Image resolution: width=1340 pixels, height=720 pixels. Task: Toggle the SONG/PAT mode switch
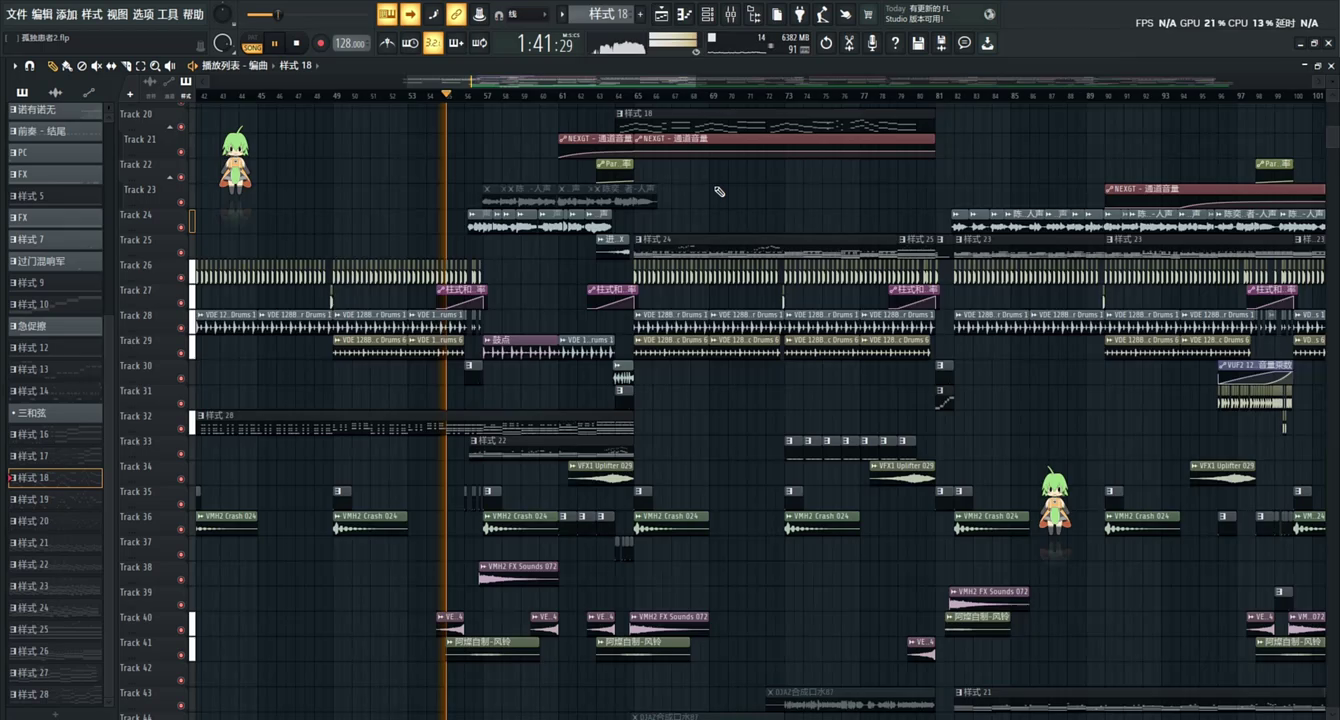coord(252,44)
